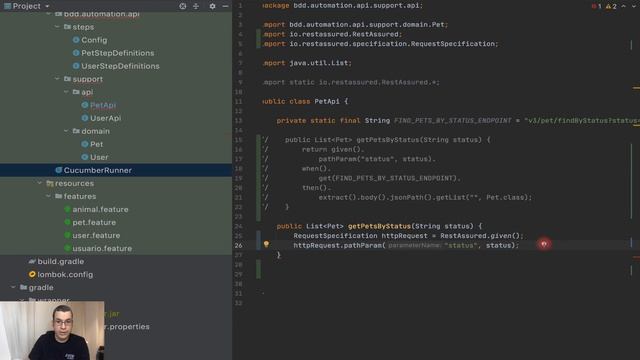Click the pathParam call on line 26
Screen dimensions: 640x360
pos(363,245)
